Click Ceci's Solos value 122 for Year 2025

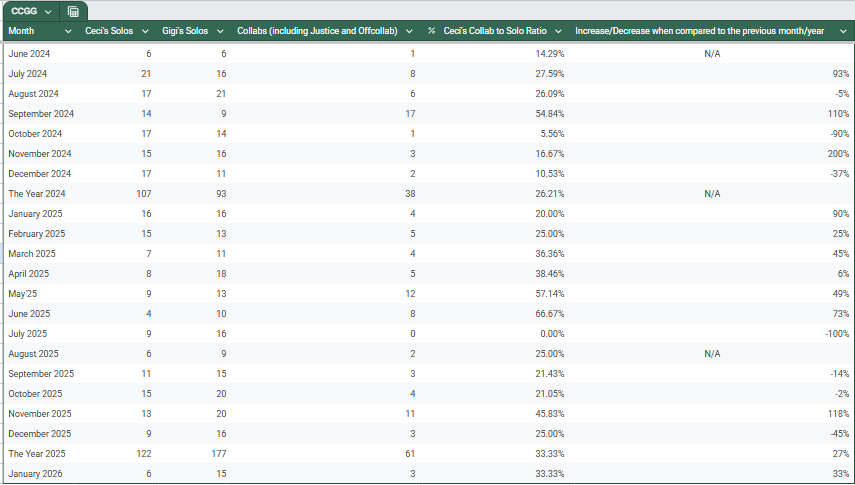pos(144,454)
